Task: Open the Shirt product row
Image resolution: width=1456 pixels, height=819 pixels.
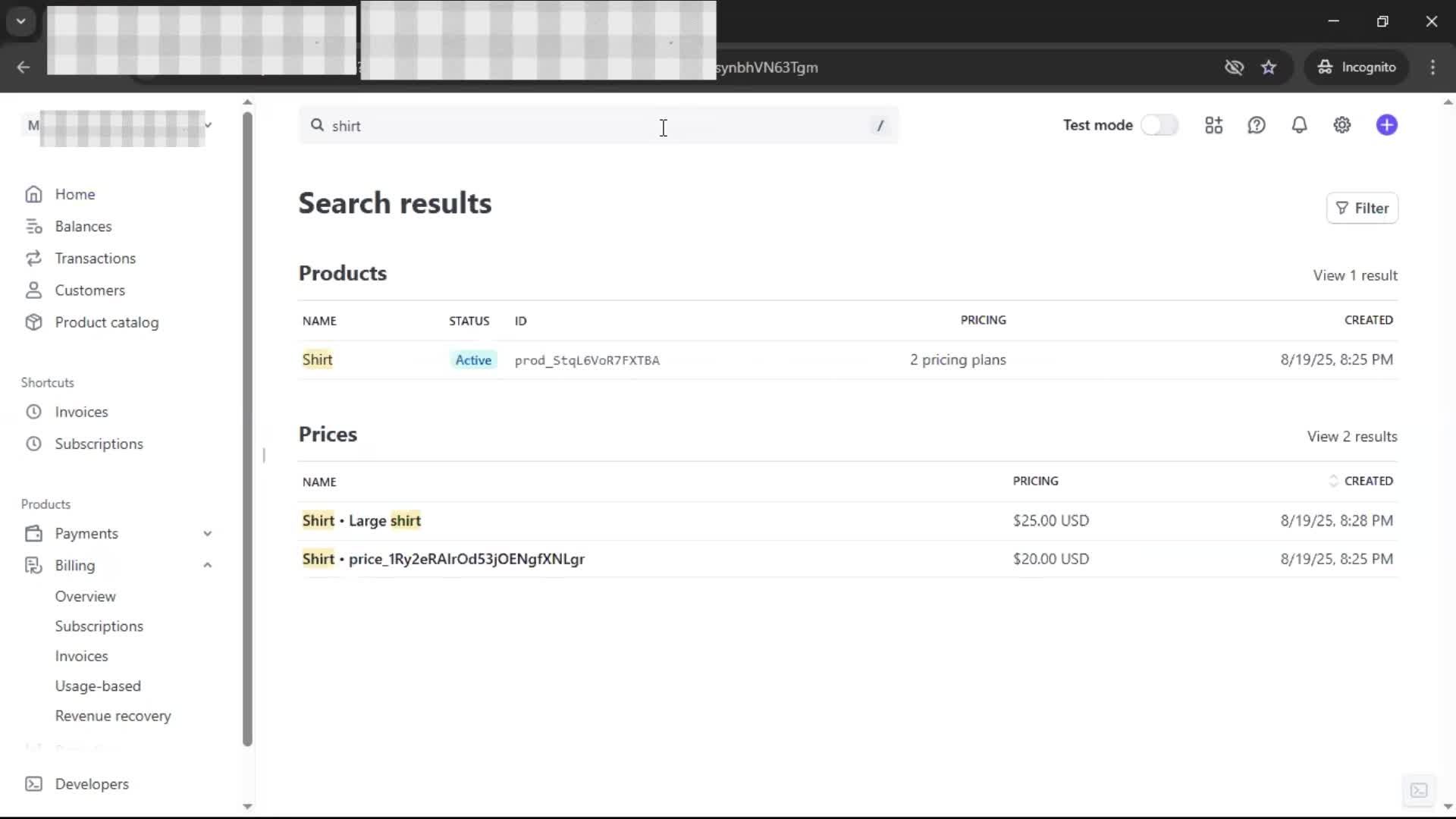Action: pos(848,359)
